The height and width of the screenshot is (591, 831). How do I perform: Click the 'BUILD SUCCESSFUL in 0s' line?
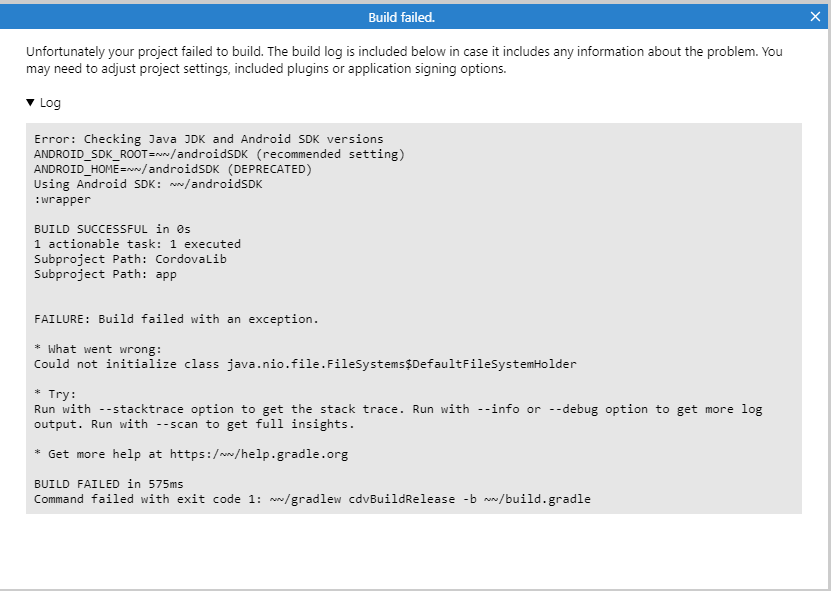[x=112, y=229]
